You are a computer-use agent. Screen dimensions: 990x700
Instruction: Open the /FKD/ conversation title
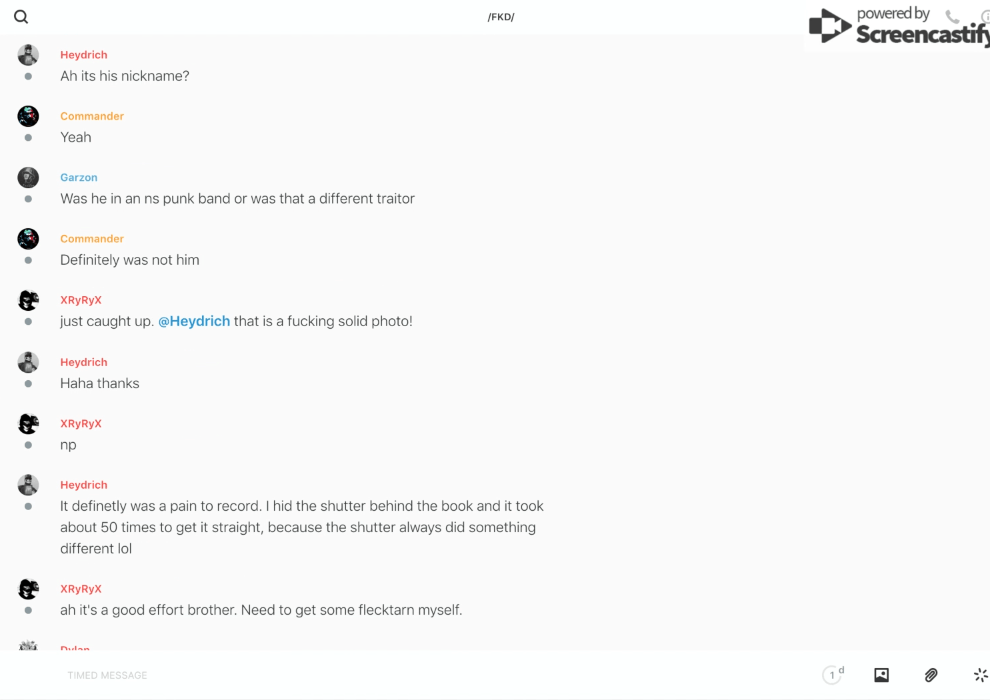tap(501, 17)
